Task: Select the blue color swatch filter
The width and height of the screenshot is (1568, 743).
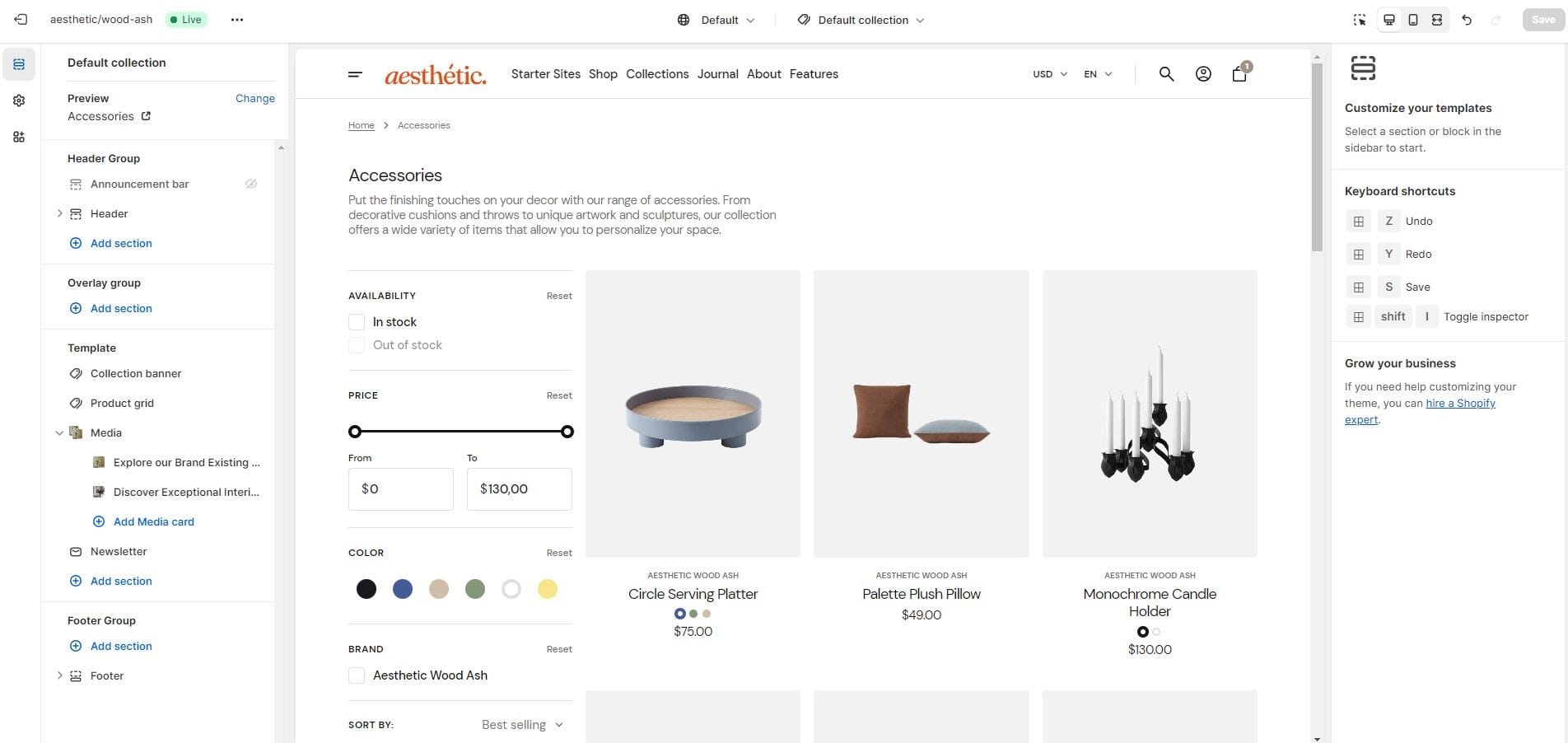Action: coord(403,589)
